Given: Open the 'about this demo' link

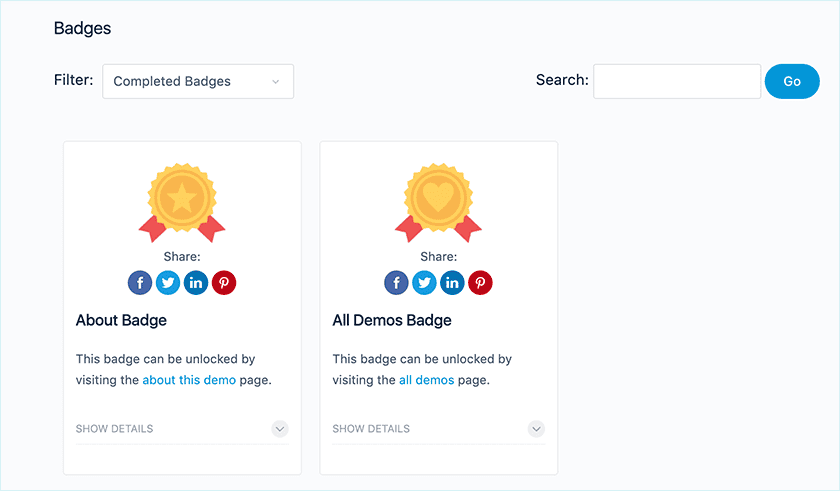Looking at the screenshot, I should pyautogui.click(x=189, y=380).
